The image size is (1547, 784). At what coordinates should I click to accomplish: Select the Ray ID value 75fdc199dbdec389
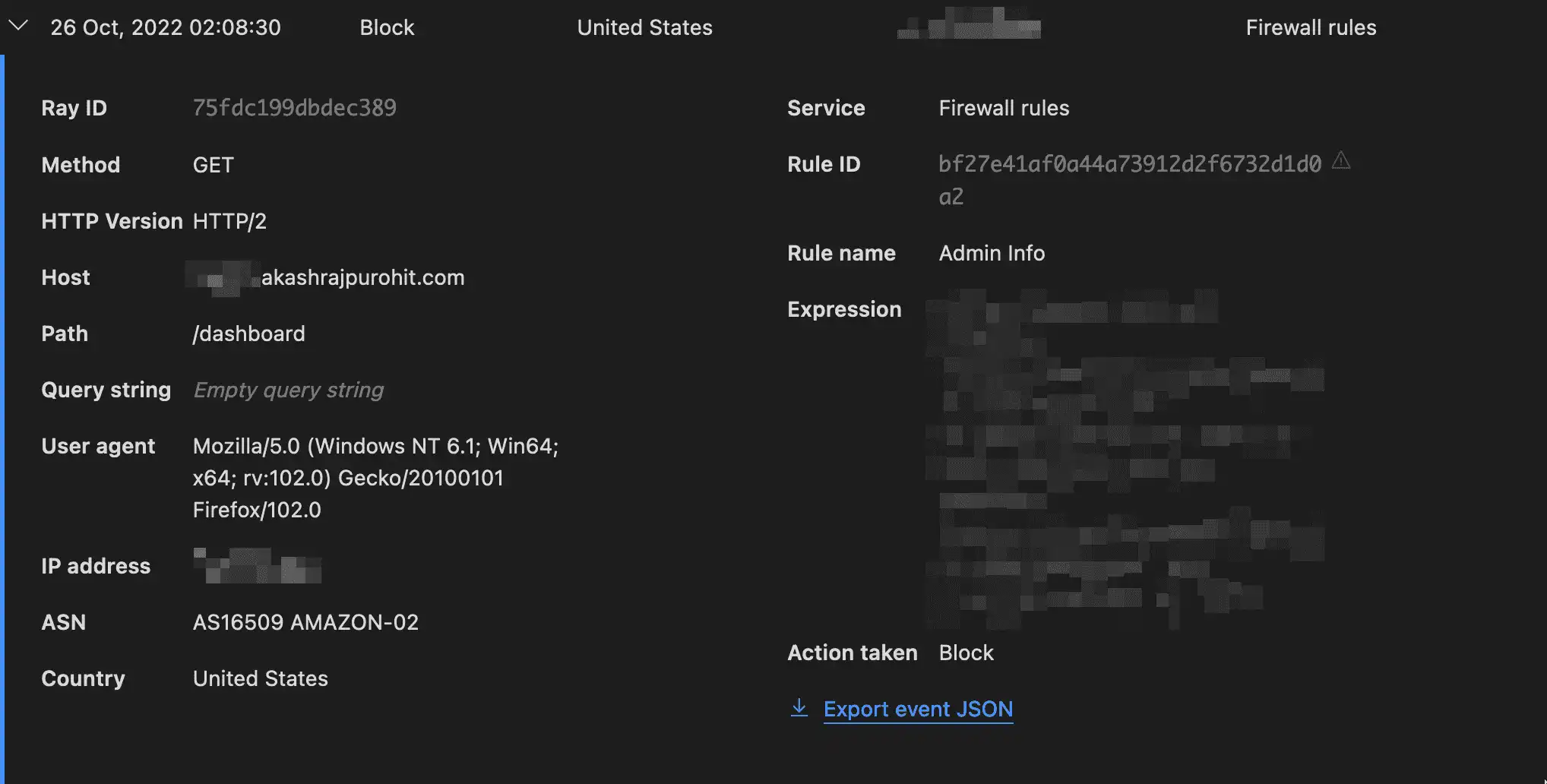[x=295, y=107]
